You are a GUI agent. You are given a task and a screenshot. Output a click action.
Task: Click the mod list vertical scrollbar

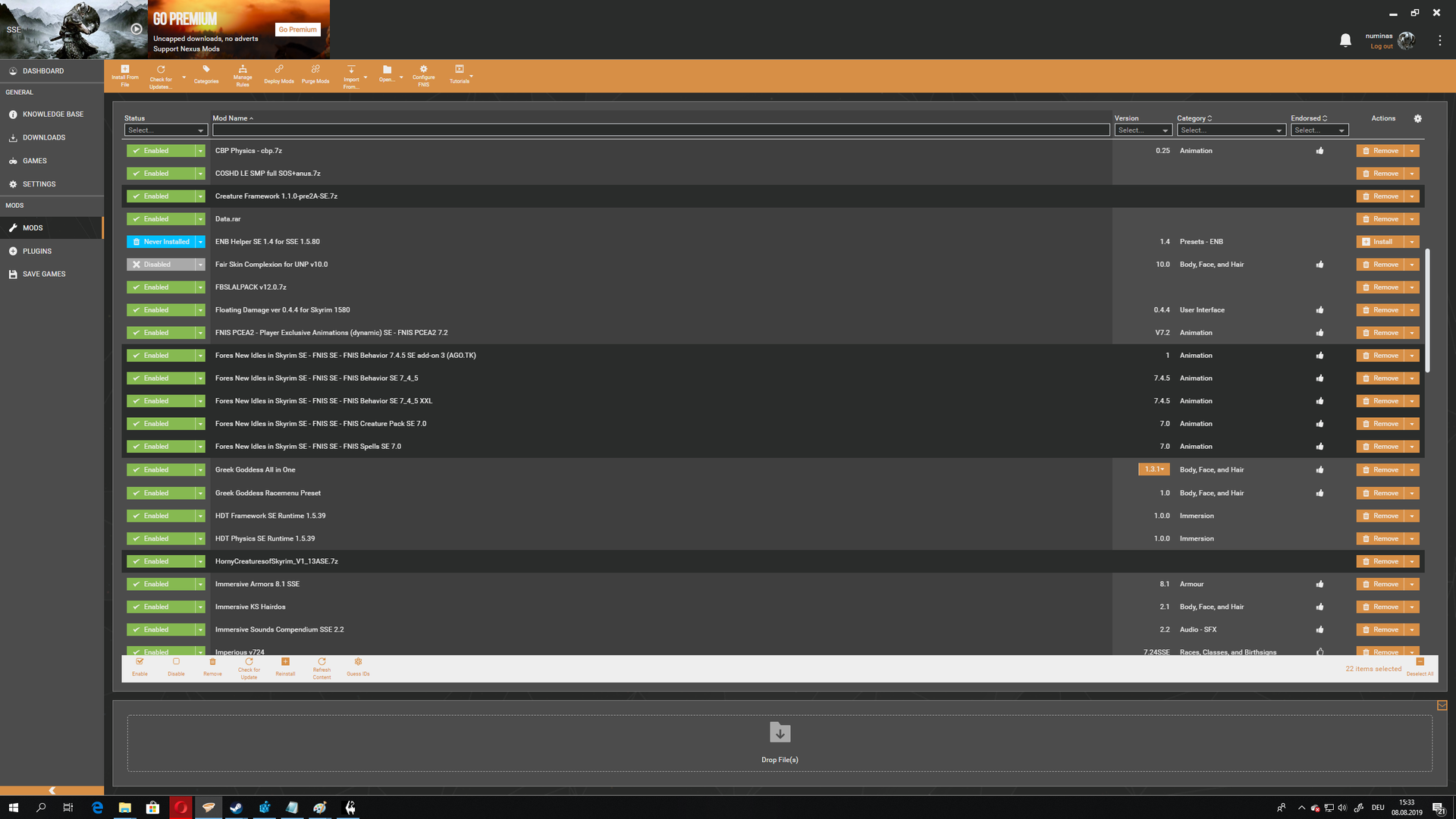1428,311
